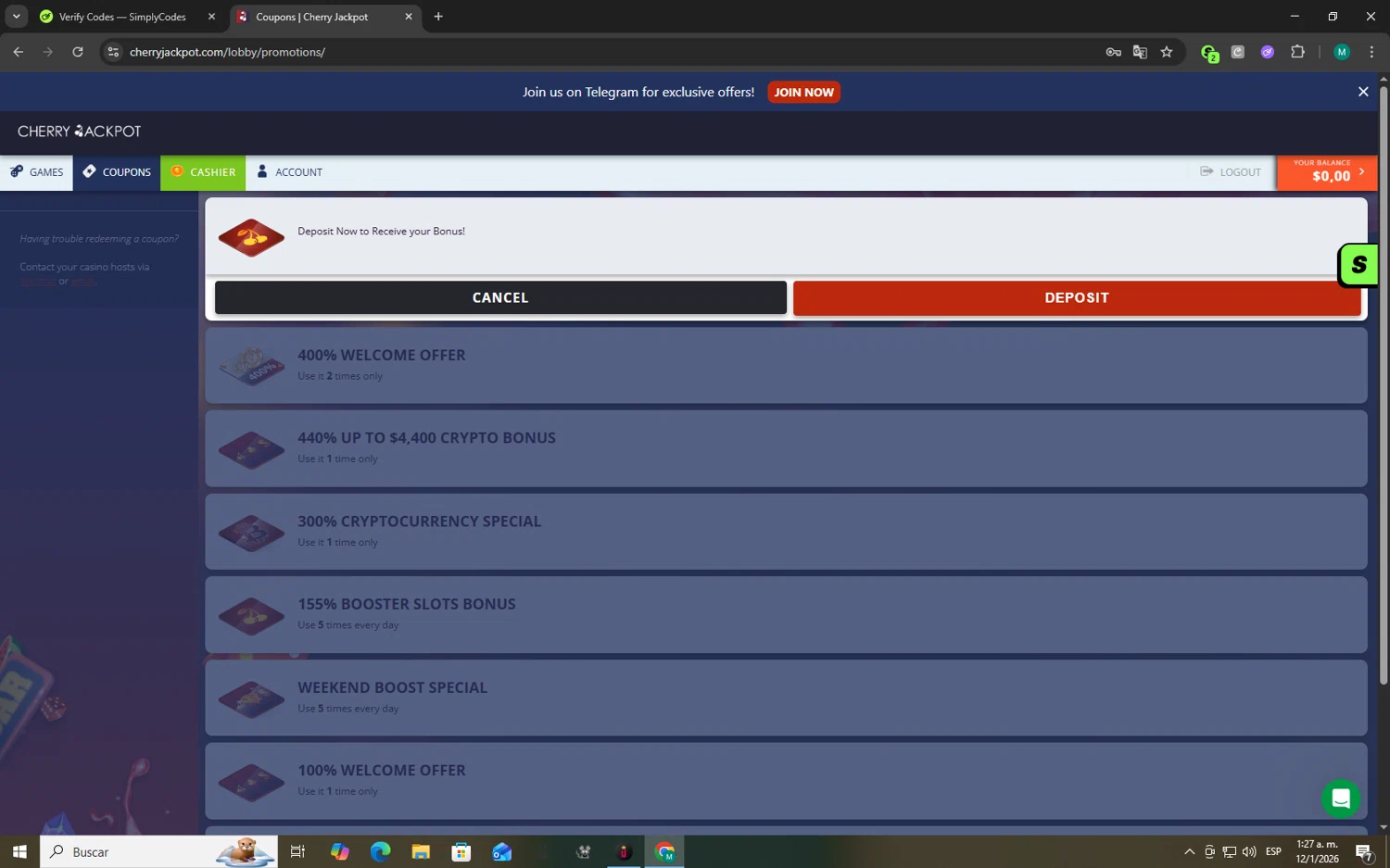Open the green SimplyCodes side widget
This screenshot has height=868, width=1390.
click(x=1358, y=265)
